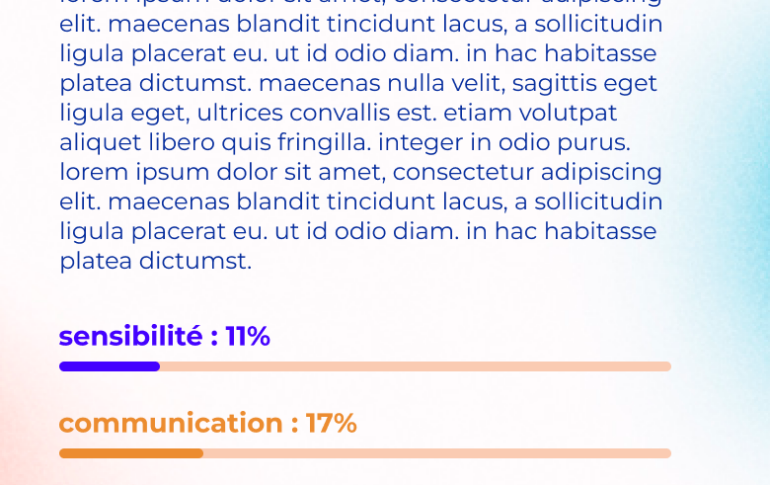Click the word "ultrices" in the paragraph

coord(240,113)
